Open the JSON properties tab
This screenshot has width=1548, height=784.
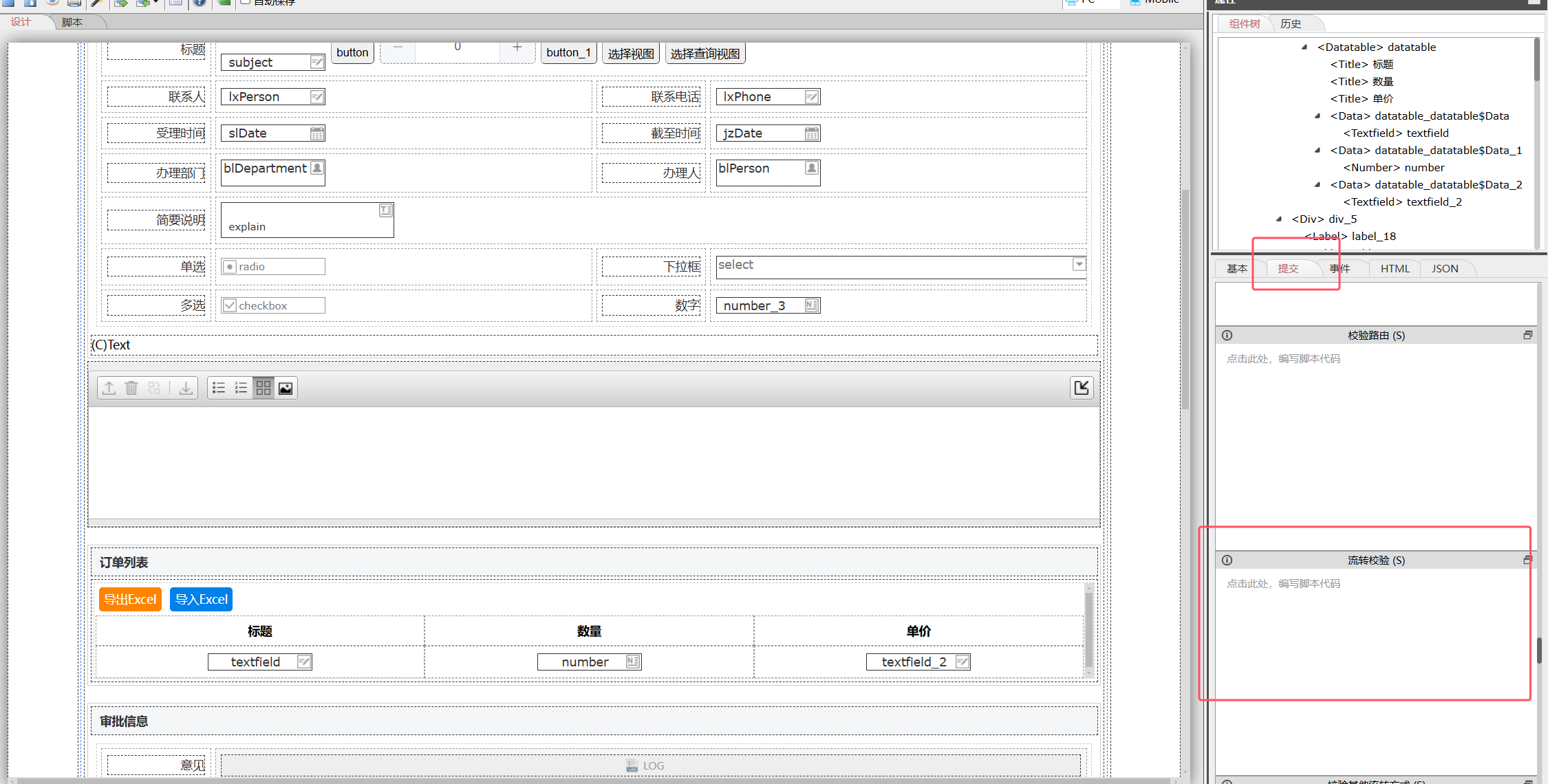coord(1445,269)
